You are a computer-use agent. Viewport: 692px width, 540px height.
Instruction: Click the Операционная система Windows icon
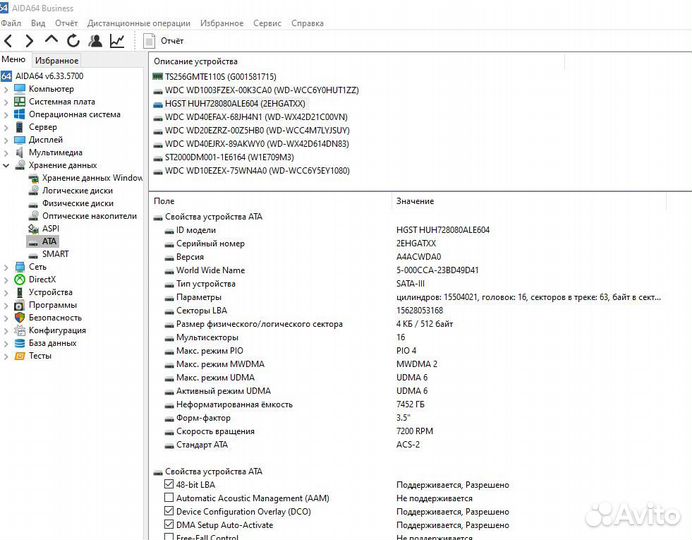point(20,114)
